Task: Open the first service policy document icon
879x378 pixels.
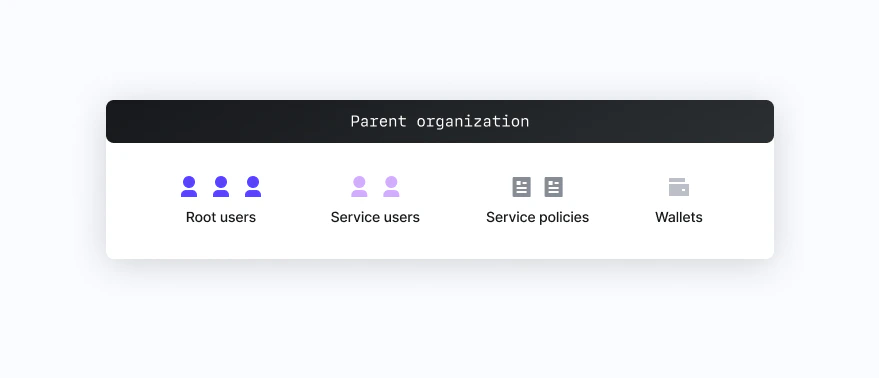Action: (521, 187)
